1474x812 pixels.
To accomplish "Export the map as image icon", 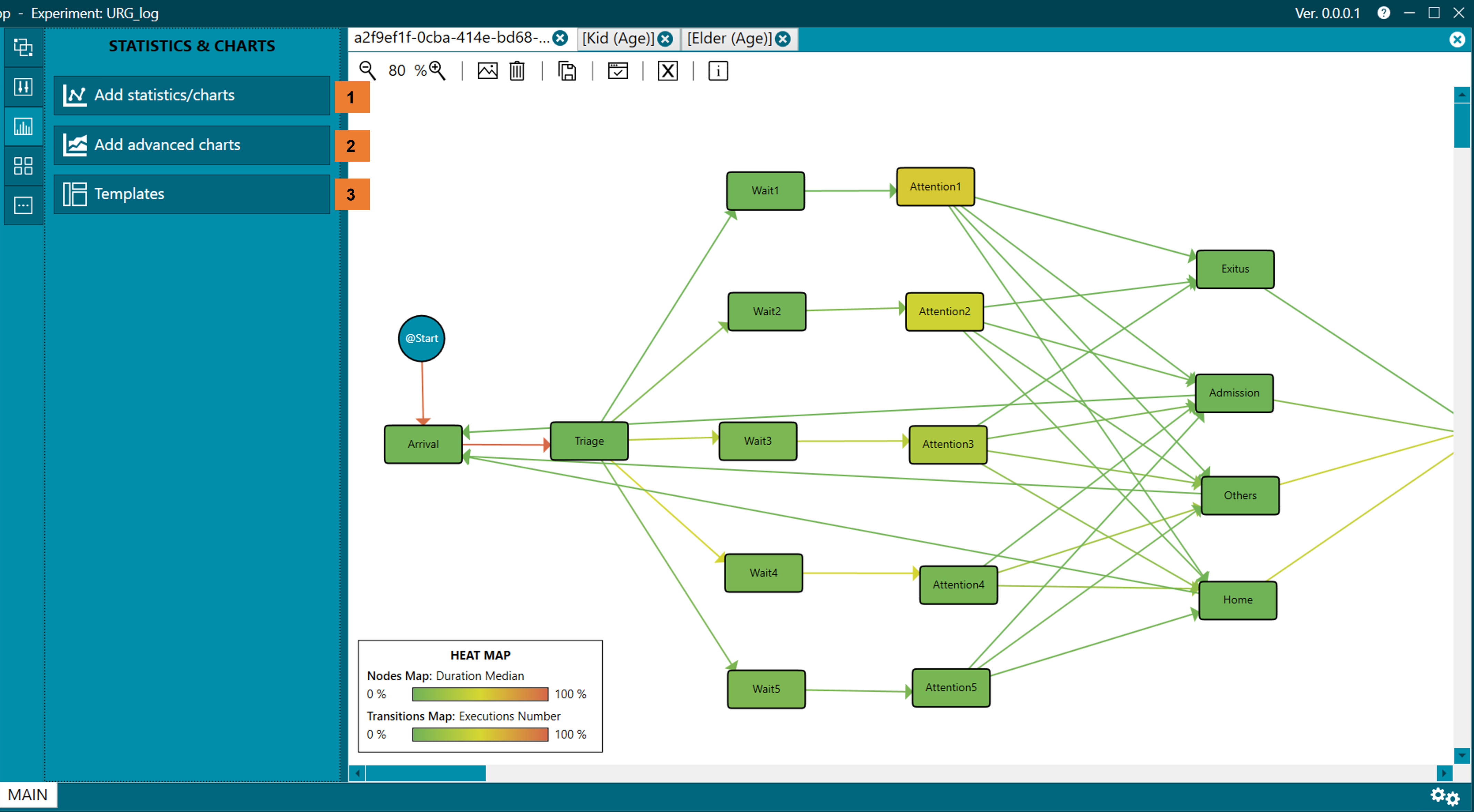I will pyautogui.click(x=487, y=71).
